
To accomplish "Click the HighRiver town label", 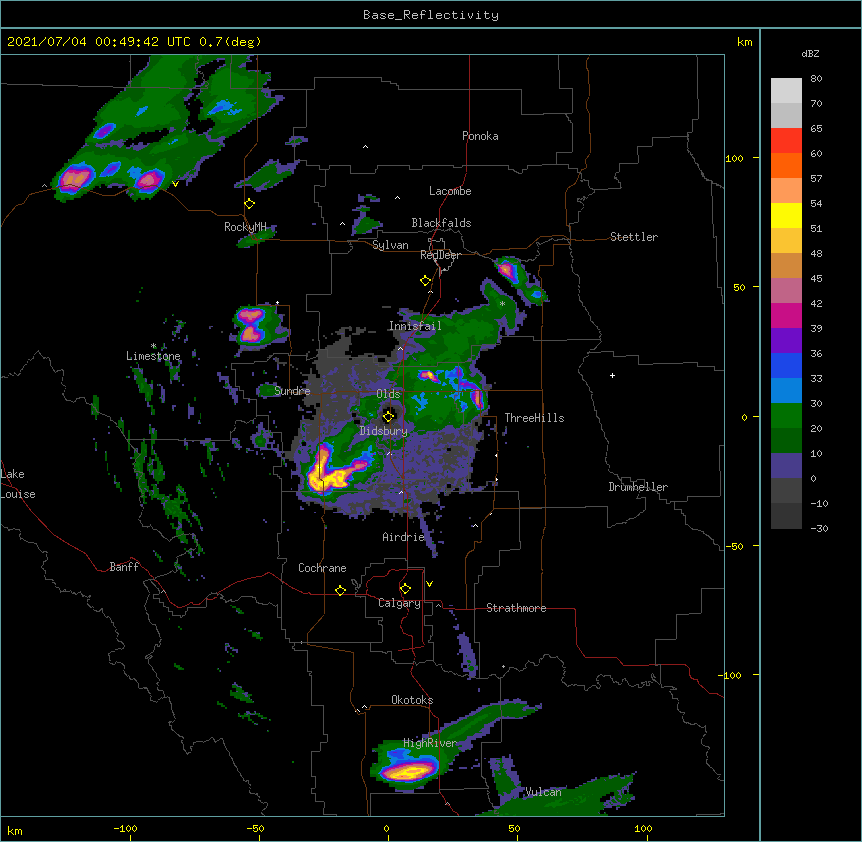I will (430, 743).
